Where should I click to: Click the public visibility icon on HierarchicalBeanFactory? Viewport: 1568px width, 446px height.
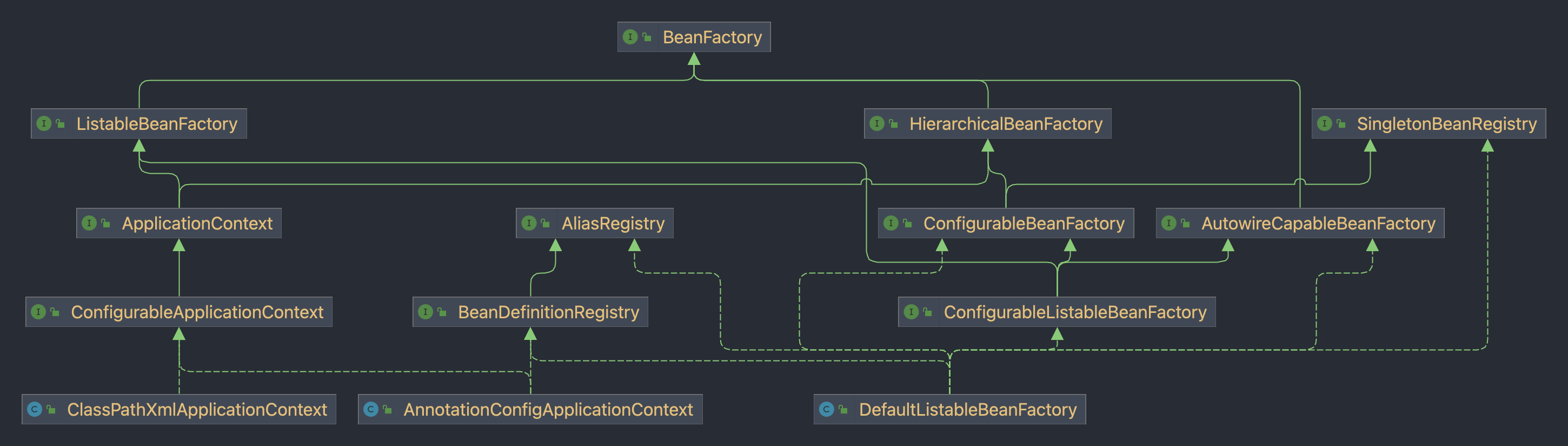[x=894, y=124]
